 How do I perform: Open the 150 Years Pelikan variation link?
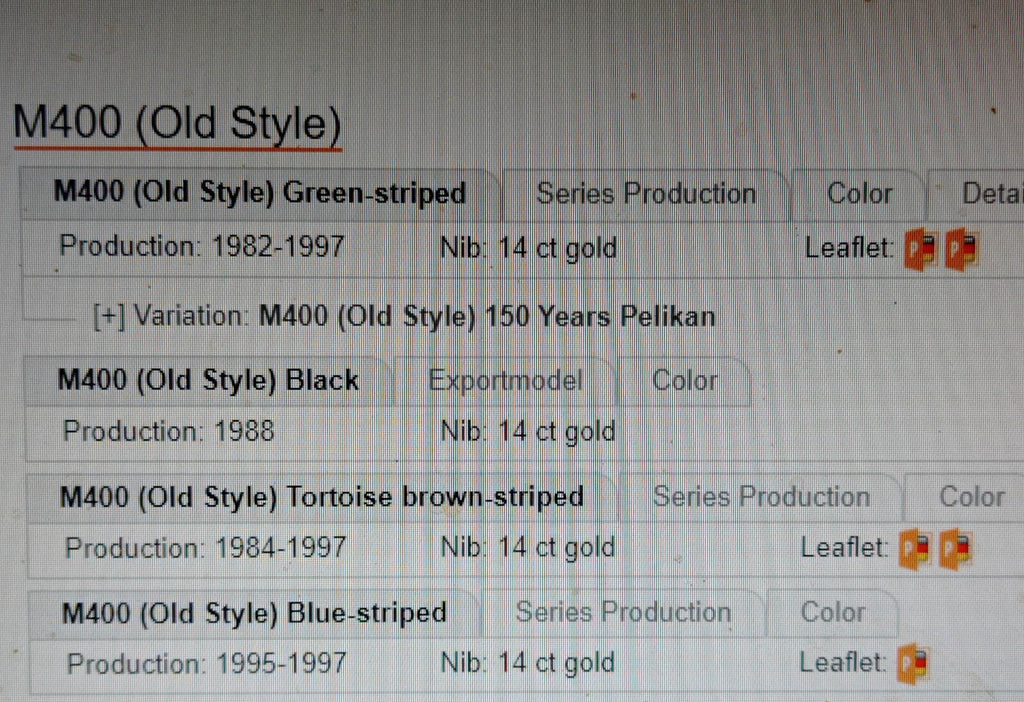(x=487, y=317)
